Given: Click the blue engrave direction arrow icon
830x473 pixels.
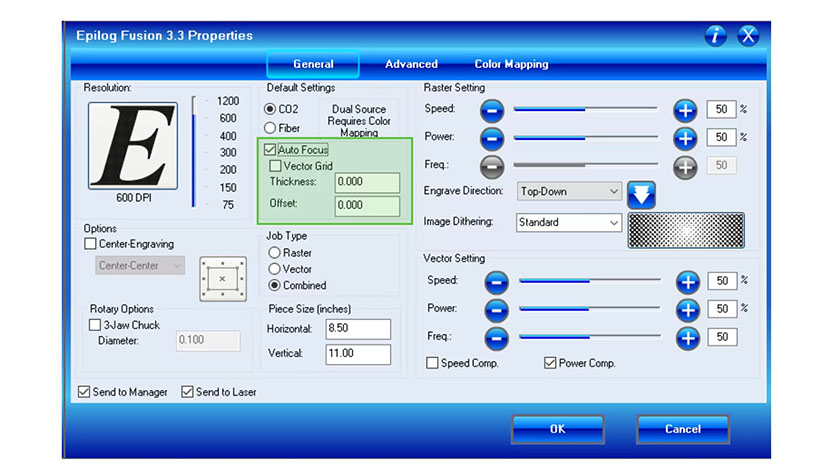Looking at the screenshot, I should tap(640, 193).
